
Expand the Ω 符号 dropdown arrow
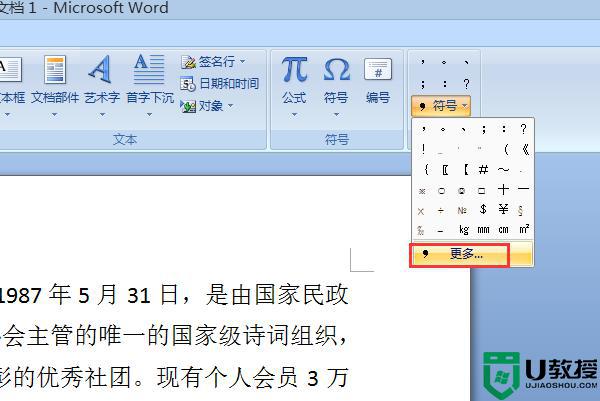click(336, 114)
